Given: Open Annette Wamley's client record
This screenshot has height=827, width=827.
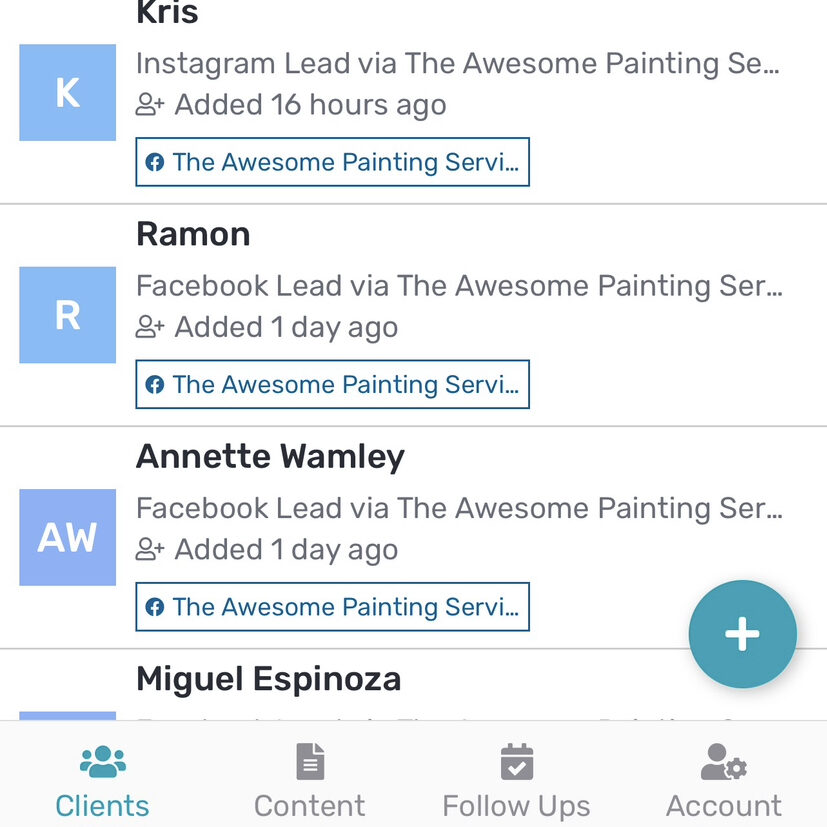Looking at the screenshot, I should pyautogui.click(x=268, y=456).
